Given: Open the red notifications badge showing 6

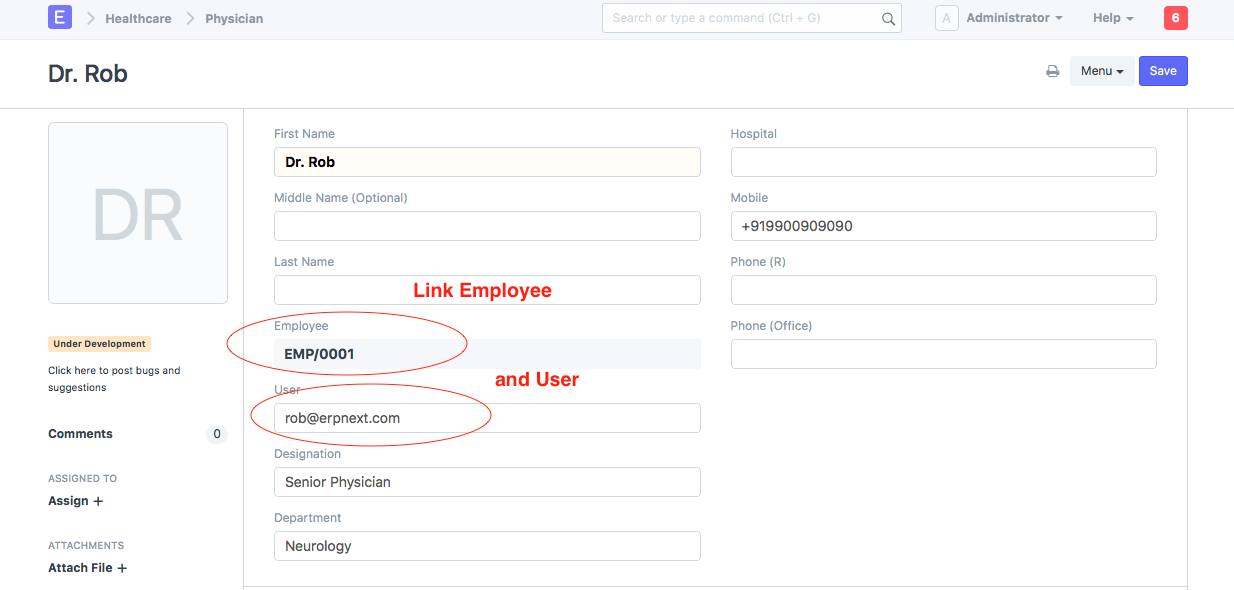Looking at the screenshot, I should click(x=1176, y=18).
